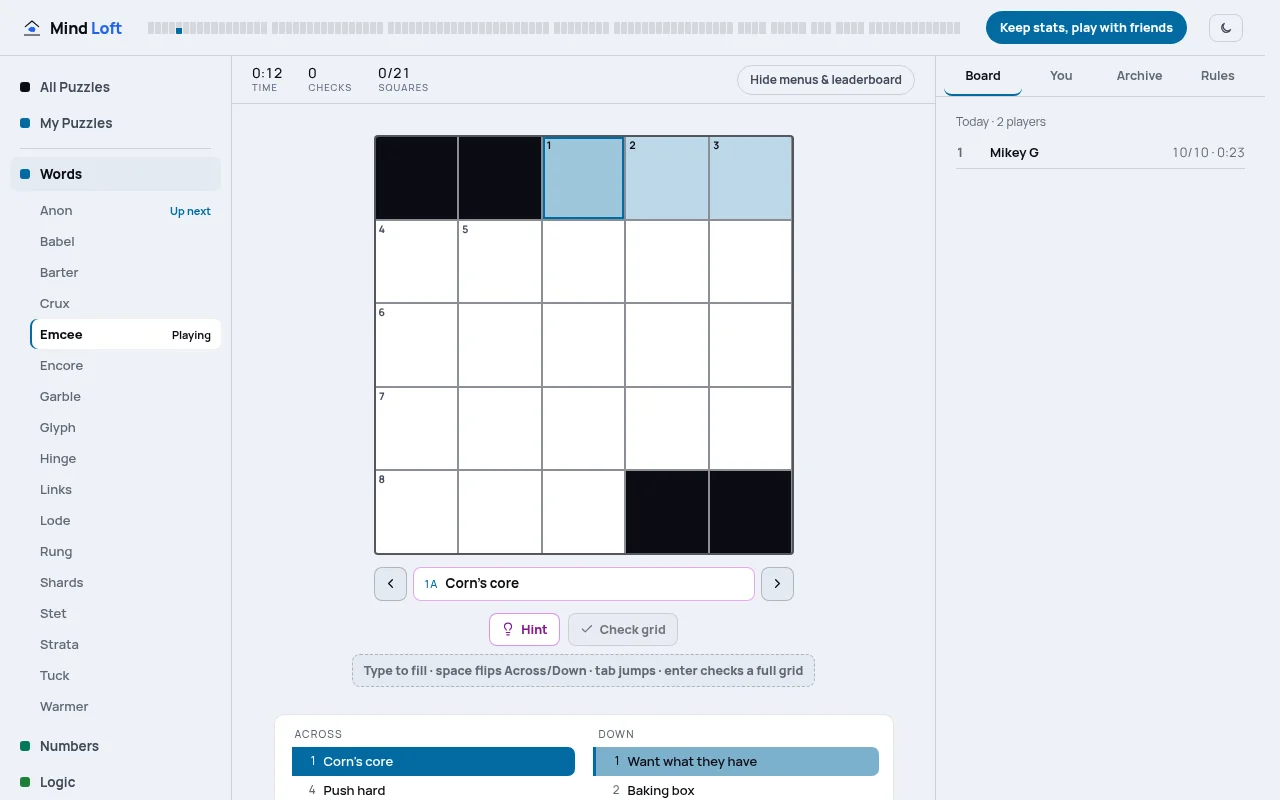This screenshot has height=800, width=1280.
Task: Expand the Numbers category
Action: tap(115, 746)
